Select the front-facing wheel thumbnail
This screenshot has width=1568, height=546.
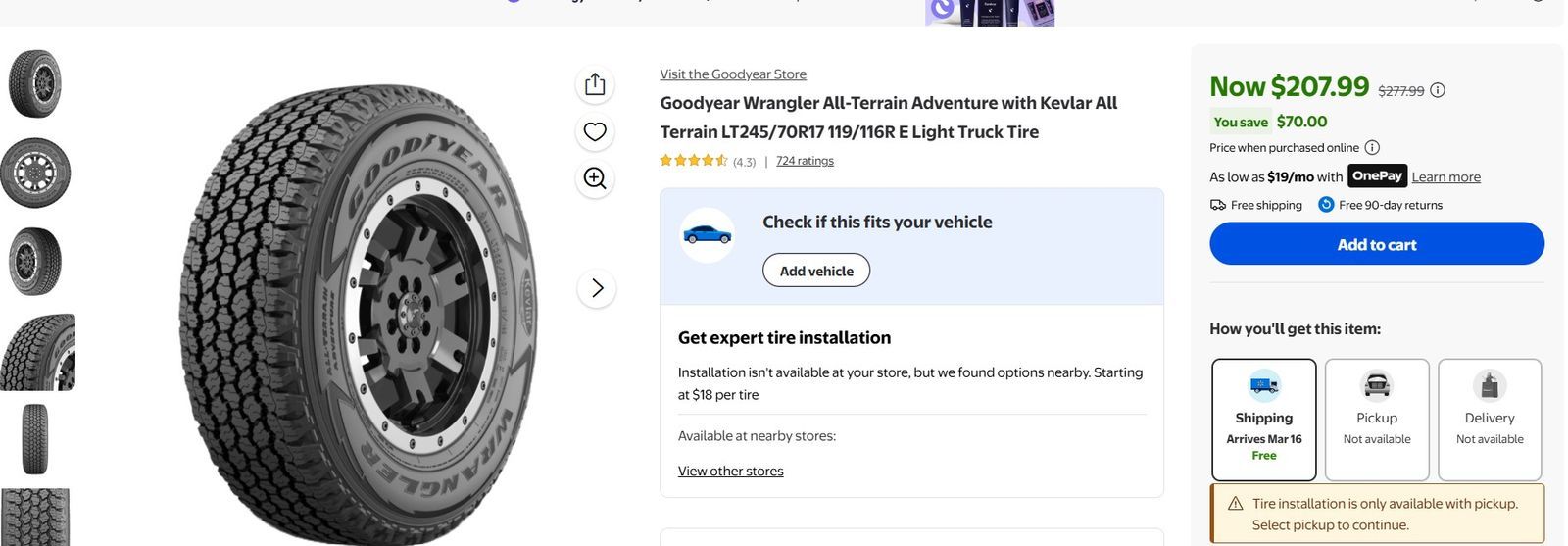[35, 174]
